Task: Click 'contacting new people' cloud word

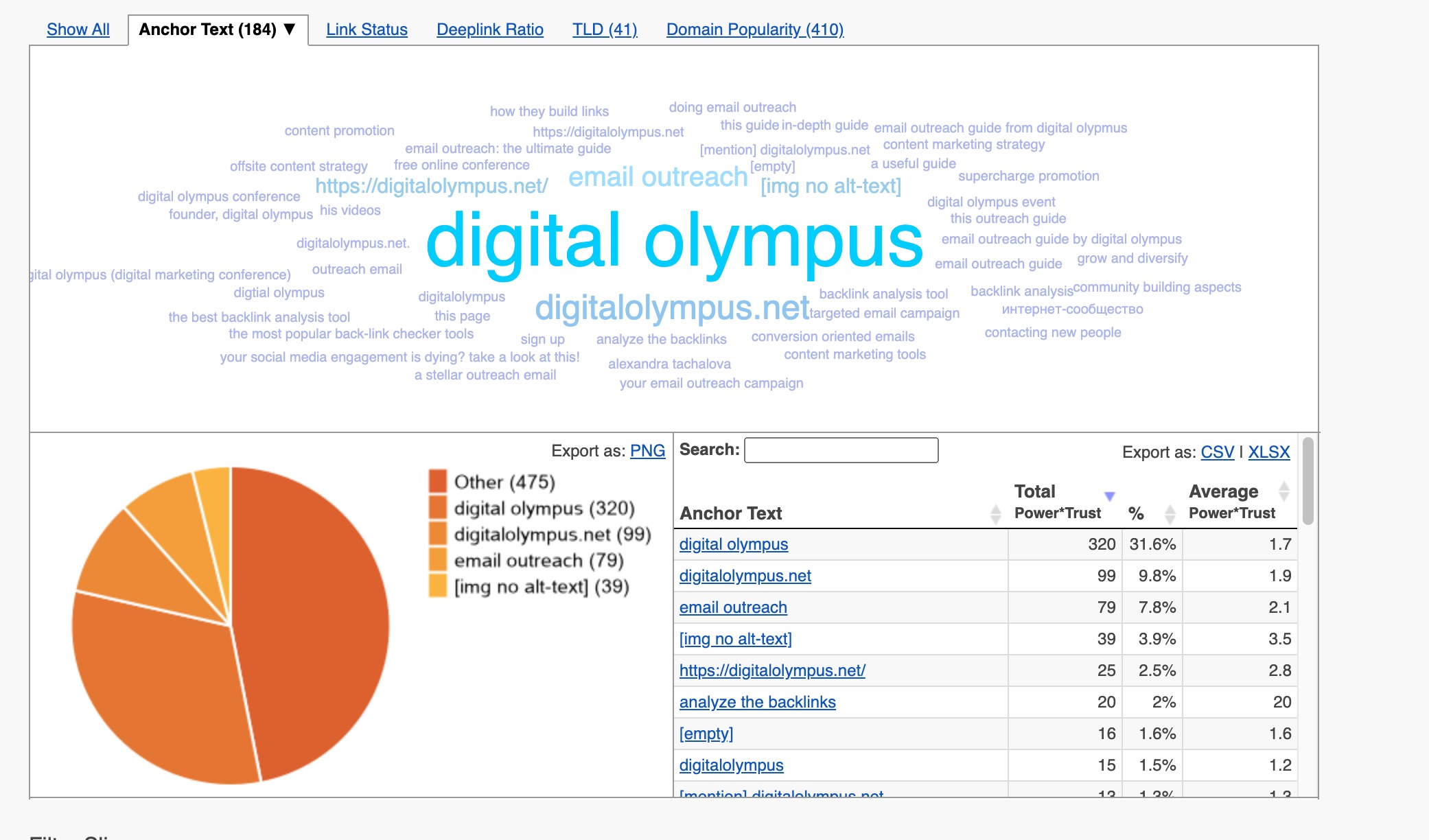Action: 1052,332
